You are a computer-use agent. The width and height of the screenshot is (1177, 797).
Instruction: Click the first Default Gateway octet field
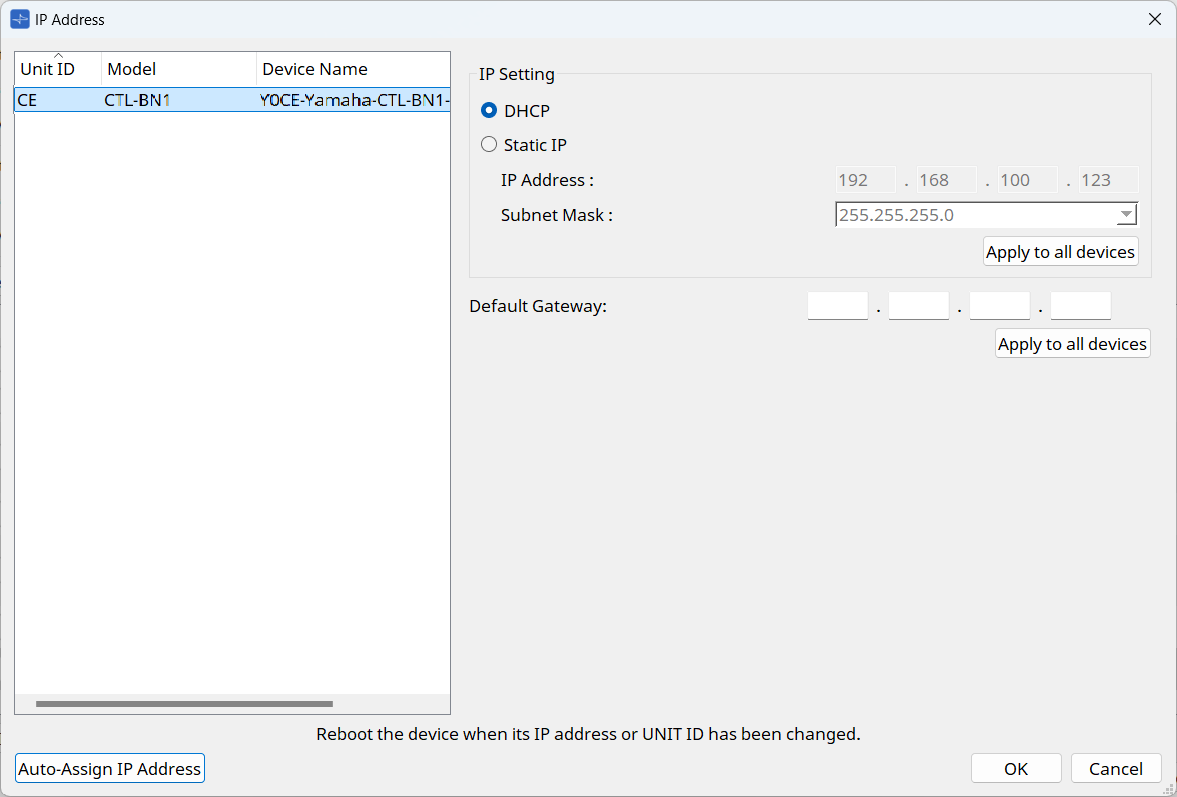click(837, 306)
